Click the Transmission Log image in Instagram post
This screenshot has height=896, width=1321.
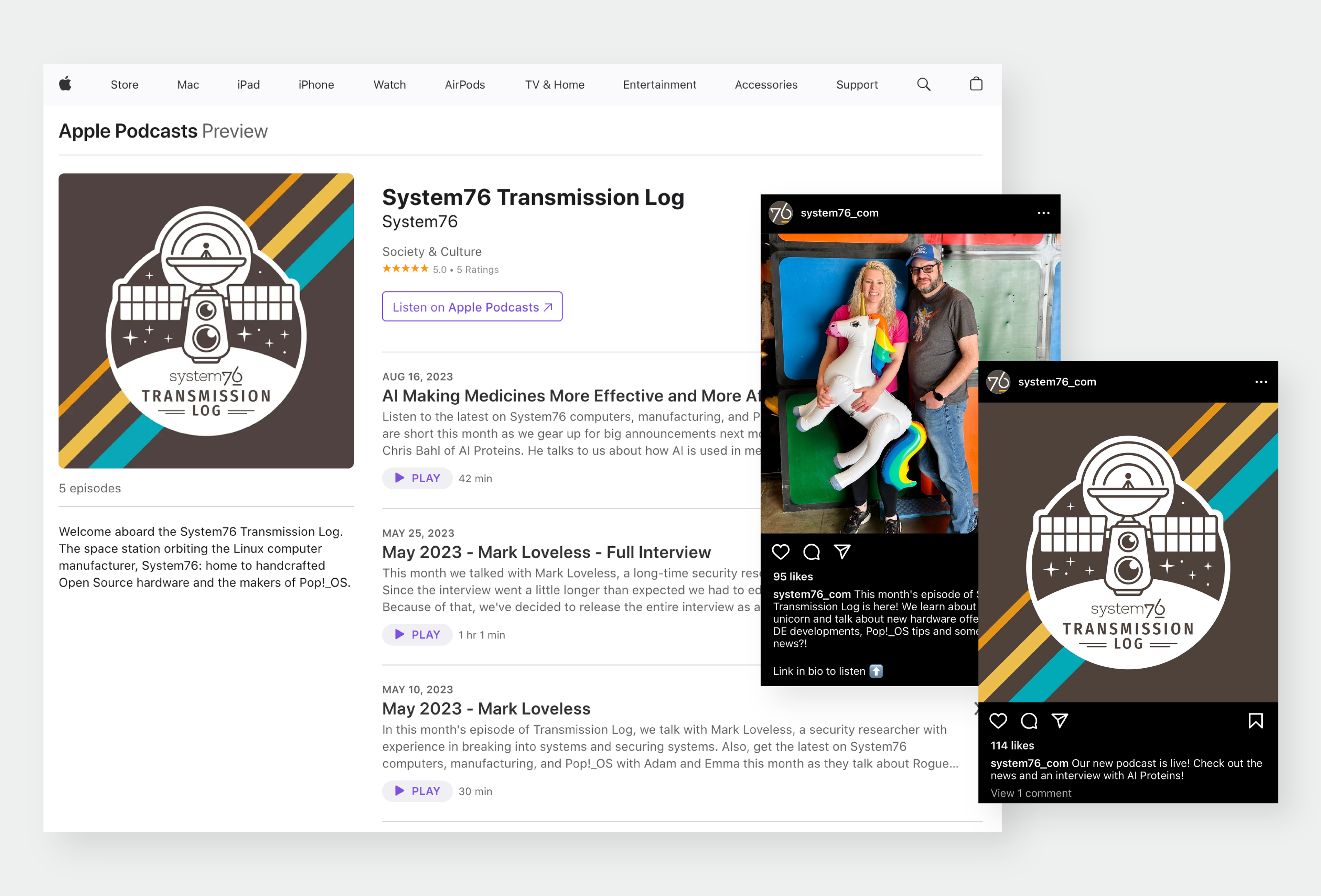[1128, 552]
